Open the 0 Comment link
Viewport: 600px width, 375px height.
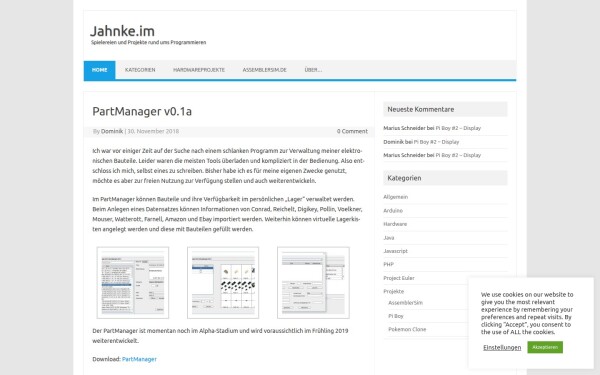pos(352,131)
